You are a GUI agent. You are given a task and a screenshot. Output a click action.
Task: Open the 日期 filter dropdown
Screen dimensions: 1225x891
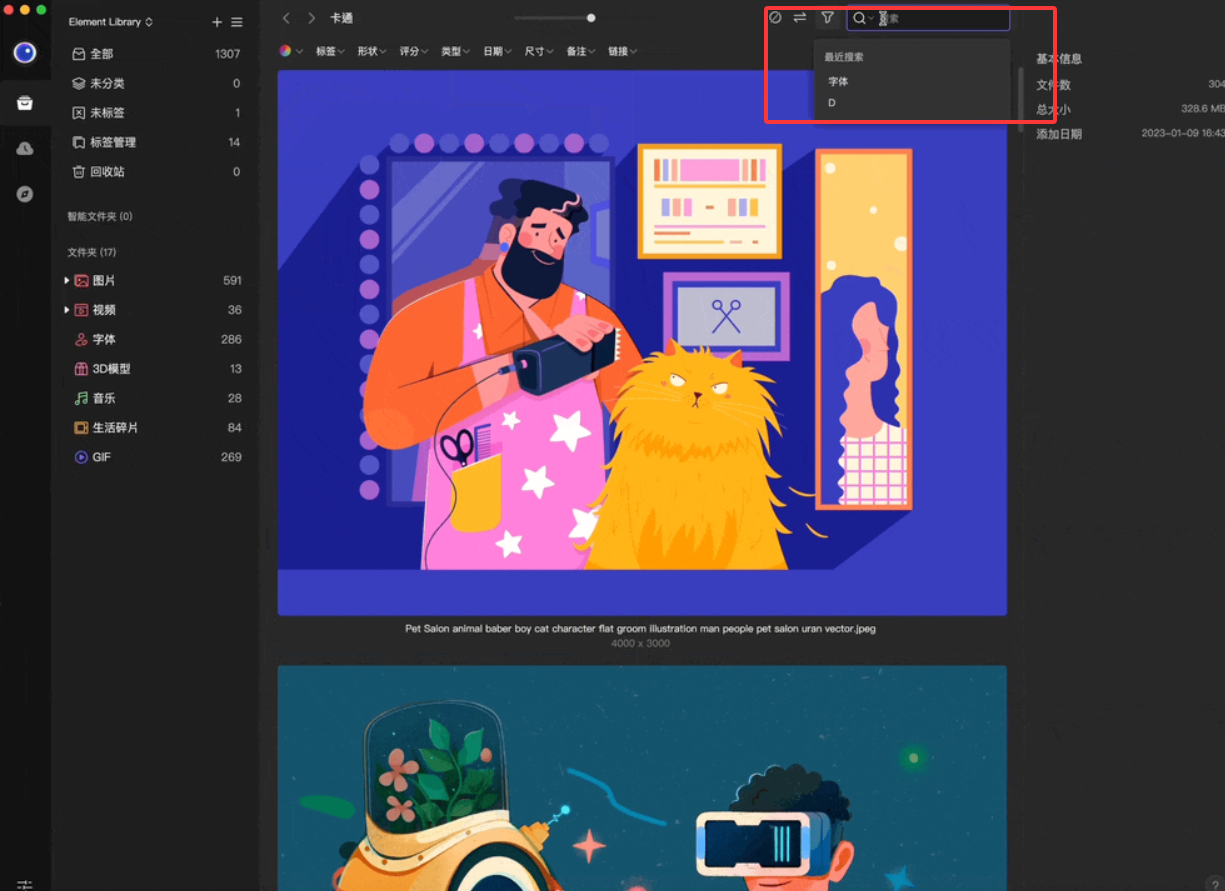tap(498, 51)
